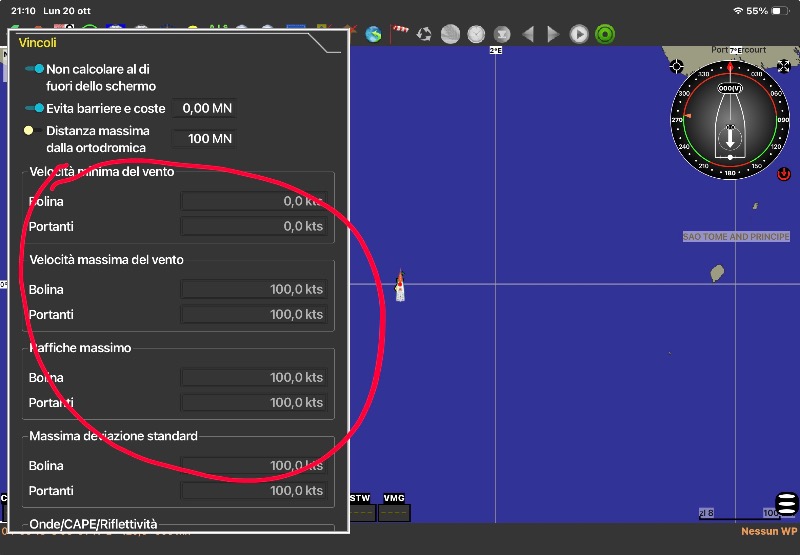
Task: Toggle 'Non calcolare al di fuori dello schermo'
Action: pyautogui.click(x=35, y=69)
